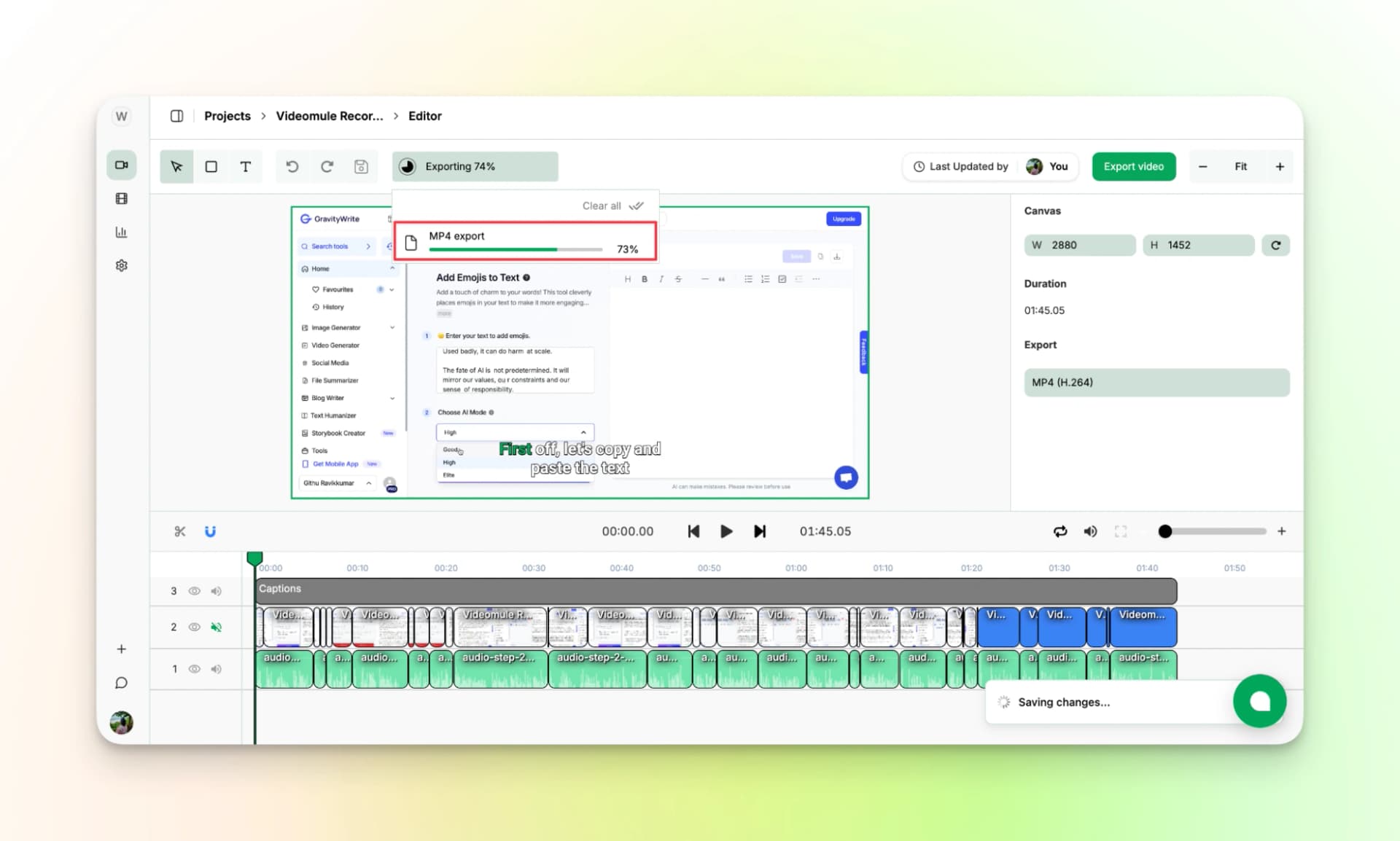Collapse the Githu Ravikkumar account menu
Screen dimensions: 1400x841
(369, 483)
